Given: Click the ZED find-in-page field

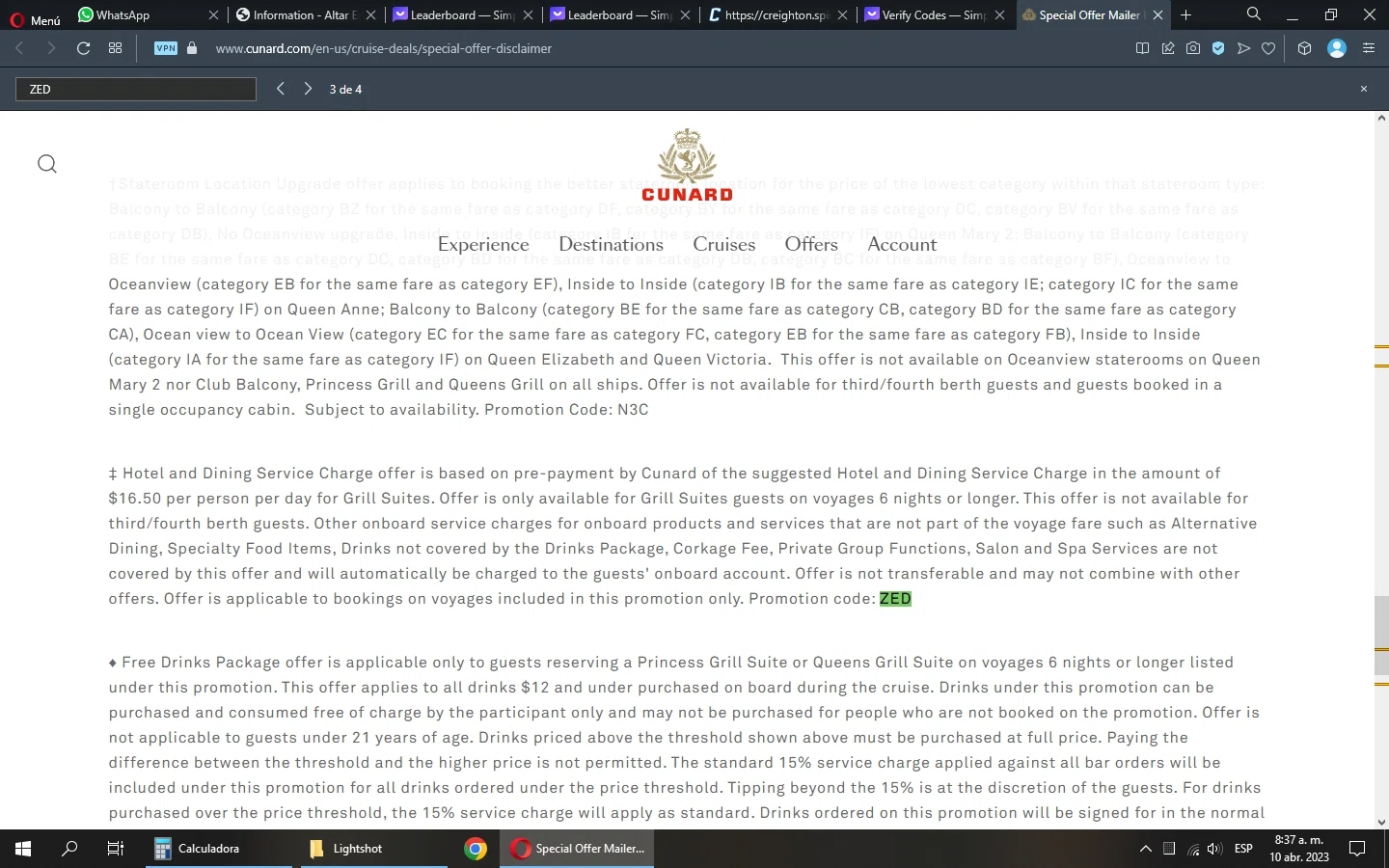Looking at the screenshot, I should [x=136, y=89].
